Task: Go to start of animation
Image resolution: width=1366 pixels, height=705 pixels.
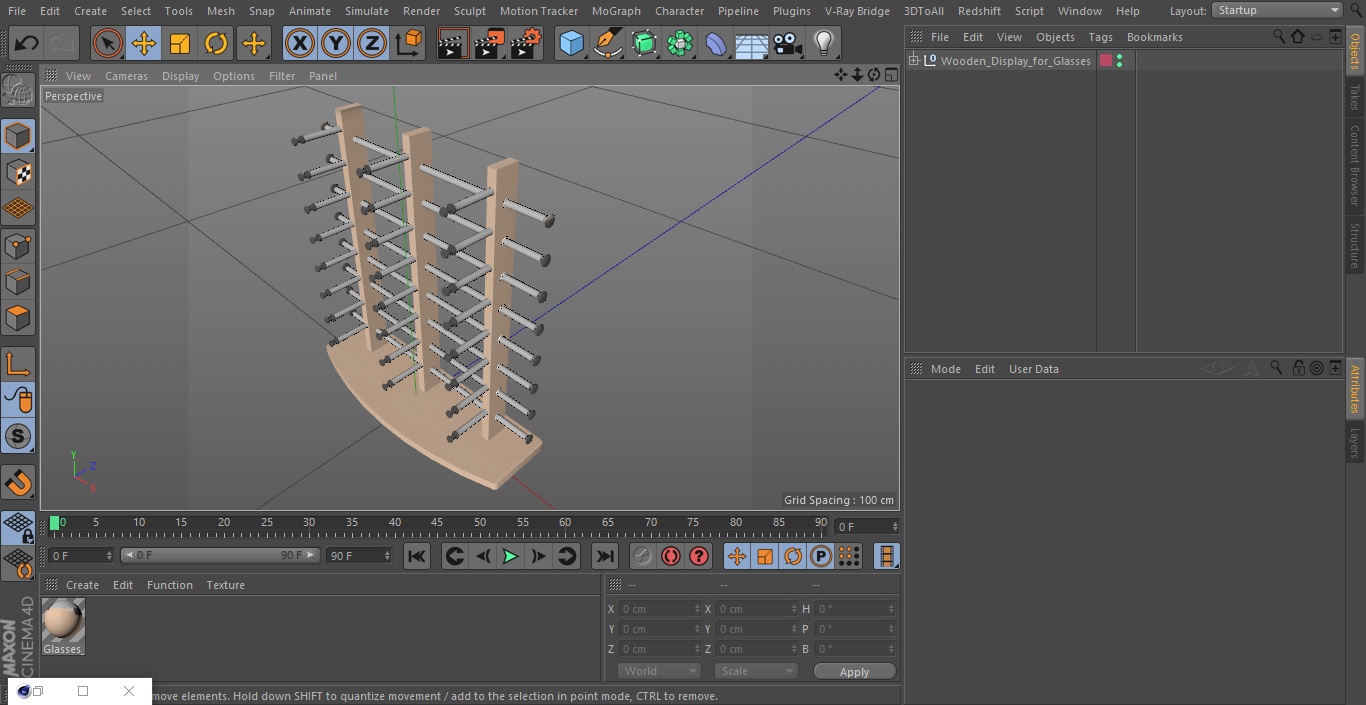Action: pos(417,556)
